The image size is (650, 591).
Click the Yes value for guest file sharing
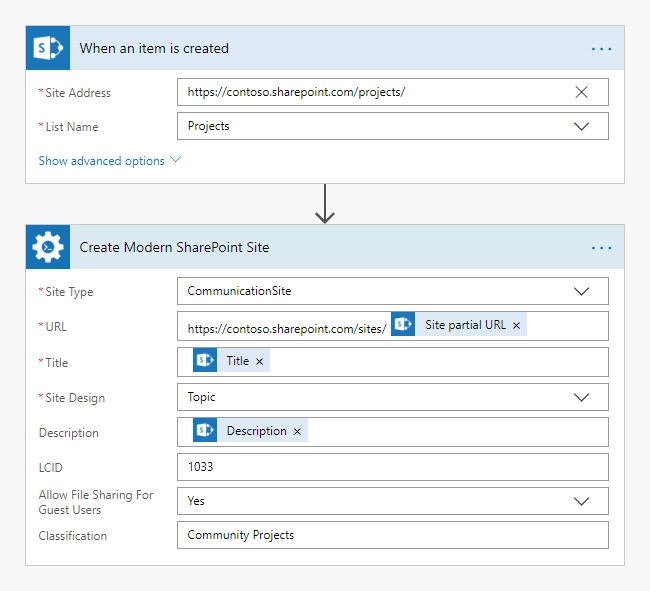[x=196, y=501]
